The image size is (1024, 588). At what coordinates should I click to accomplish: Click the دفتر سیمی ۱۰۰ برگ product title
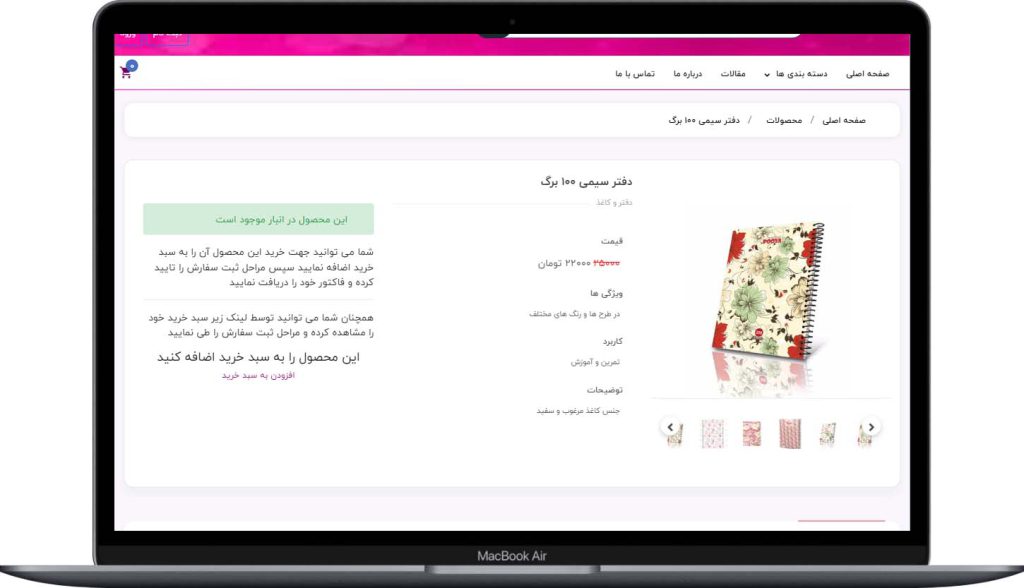click(585, 181)
